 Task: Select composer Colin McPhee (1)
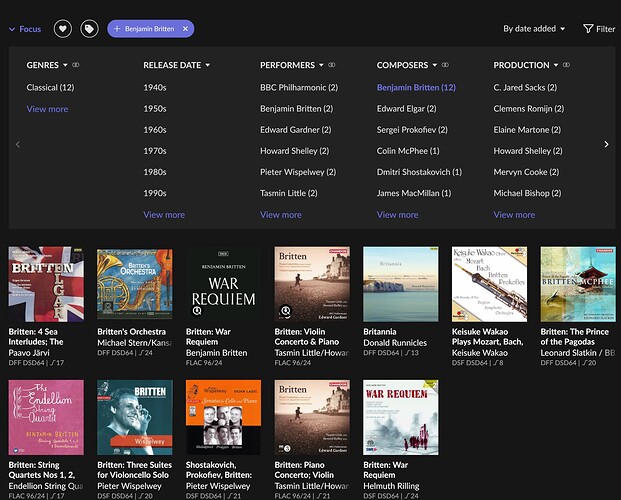(x=408, y=151)
